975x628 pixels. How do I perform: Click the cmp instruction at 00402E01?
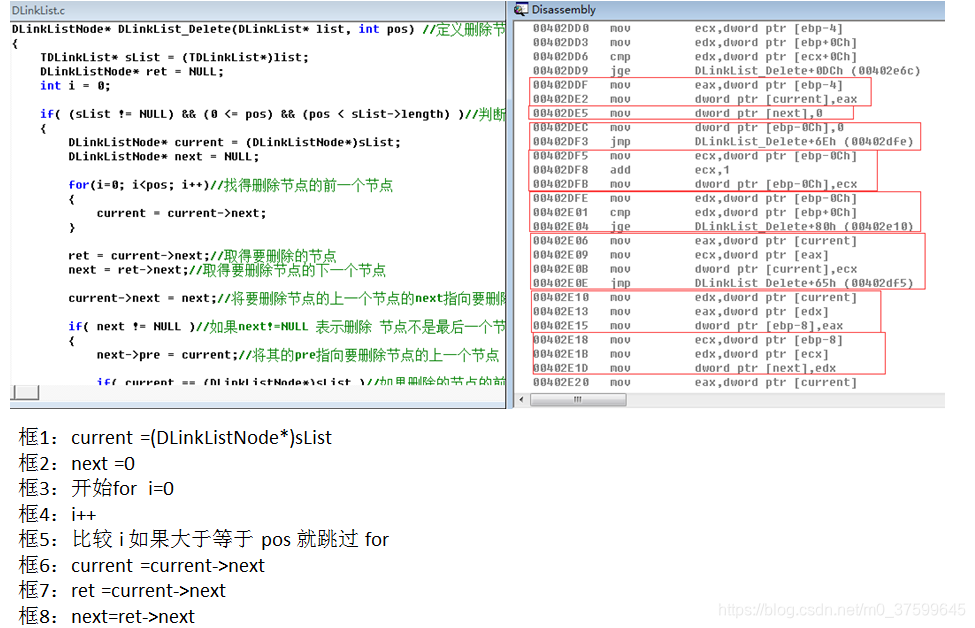(695, 213)
